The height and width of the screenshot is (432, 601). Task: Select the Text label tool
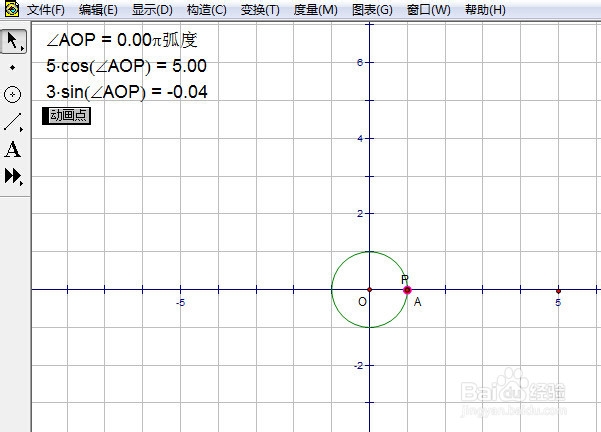(x=12, y=149)
